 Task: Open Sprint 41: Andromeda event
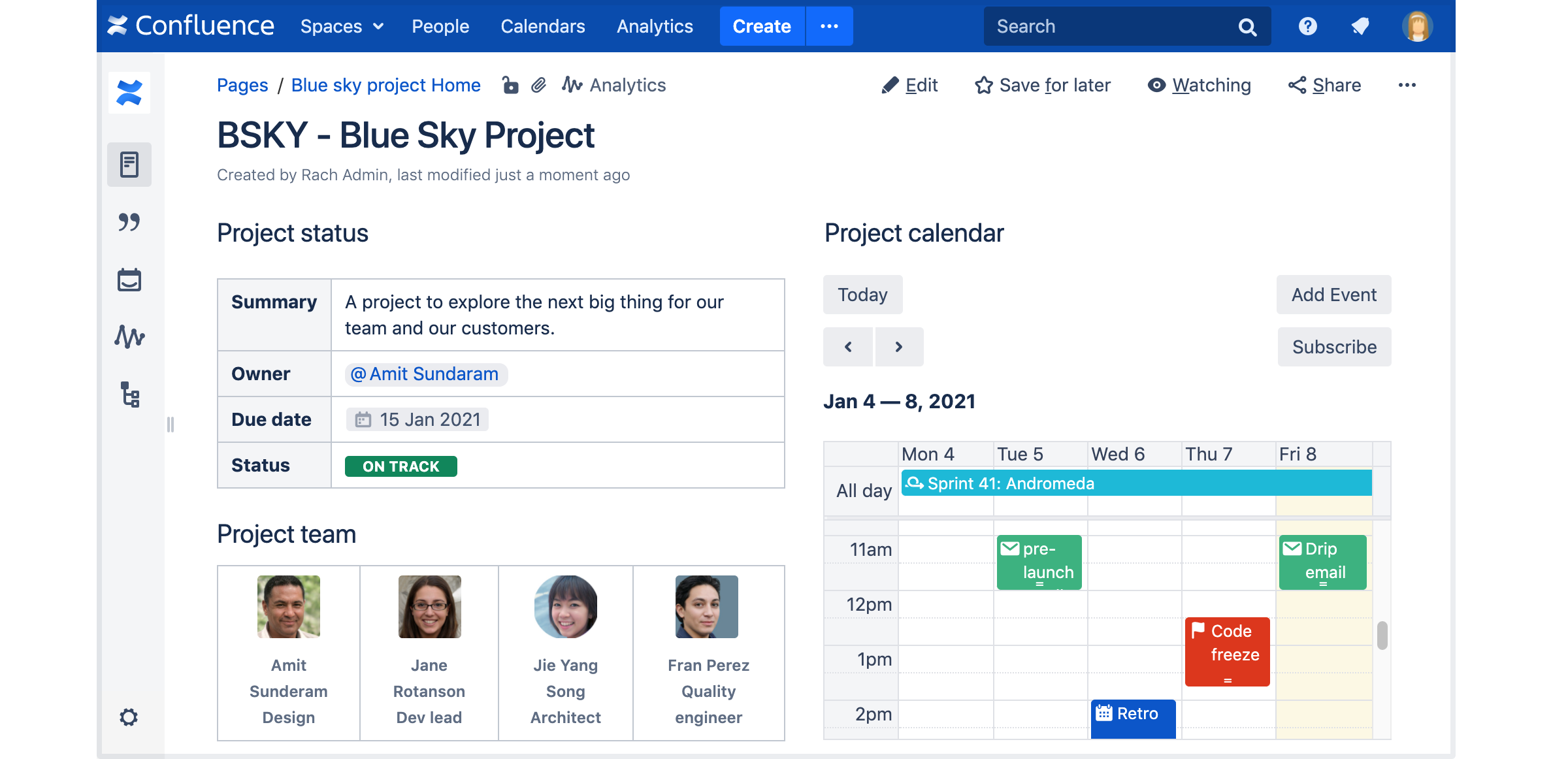tap(1137, 483)
